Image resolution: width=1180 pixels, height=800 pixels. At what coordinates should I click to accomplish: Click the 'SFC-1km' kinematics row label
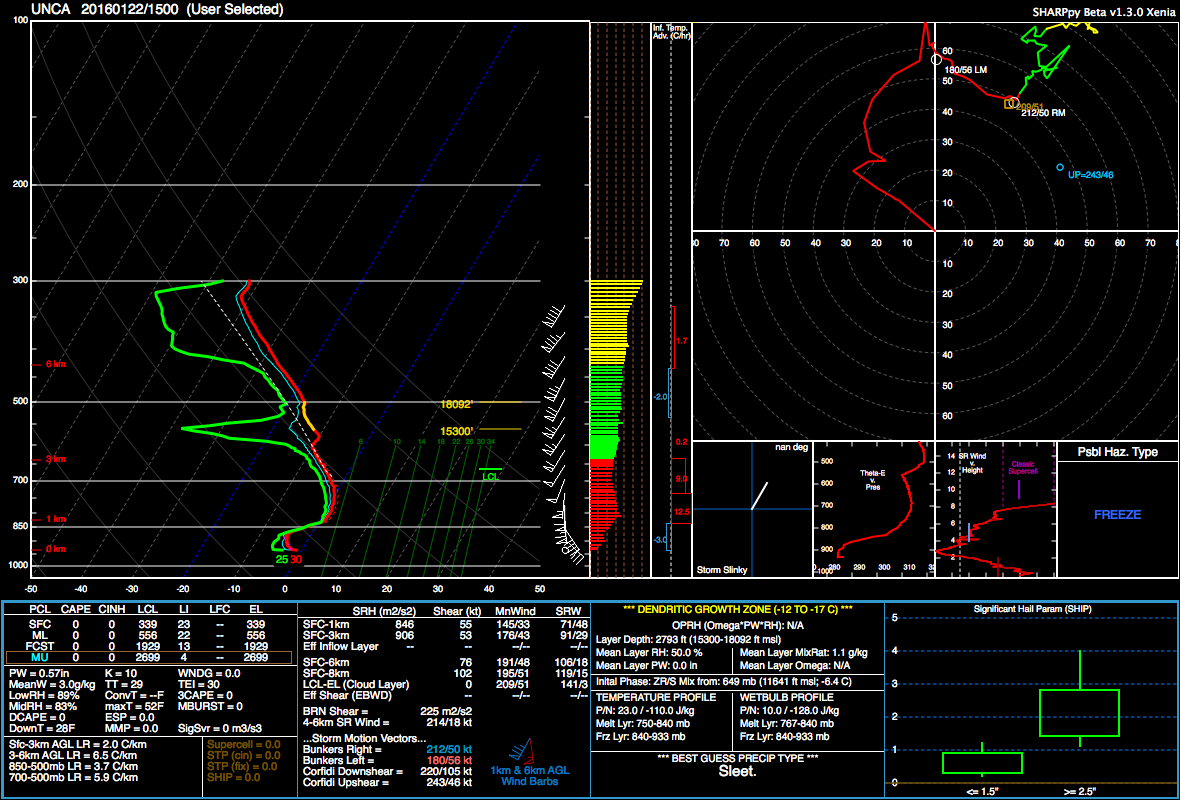[x=325, y=625]
